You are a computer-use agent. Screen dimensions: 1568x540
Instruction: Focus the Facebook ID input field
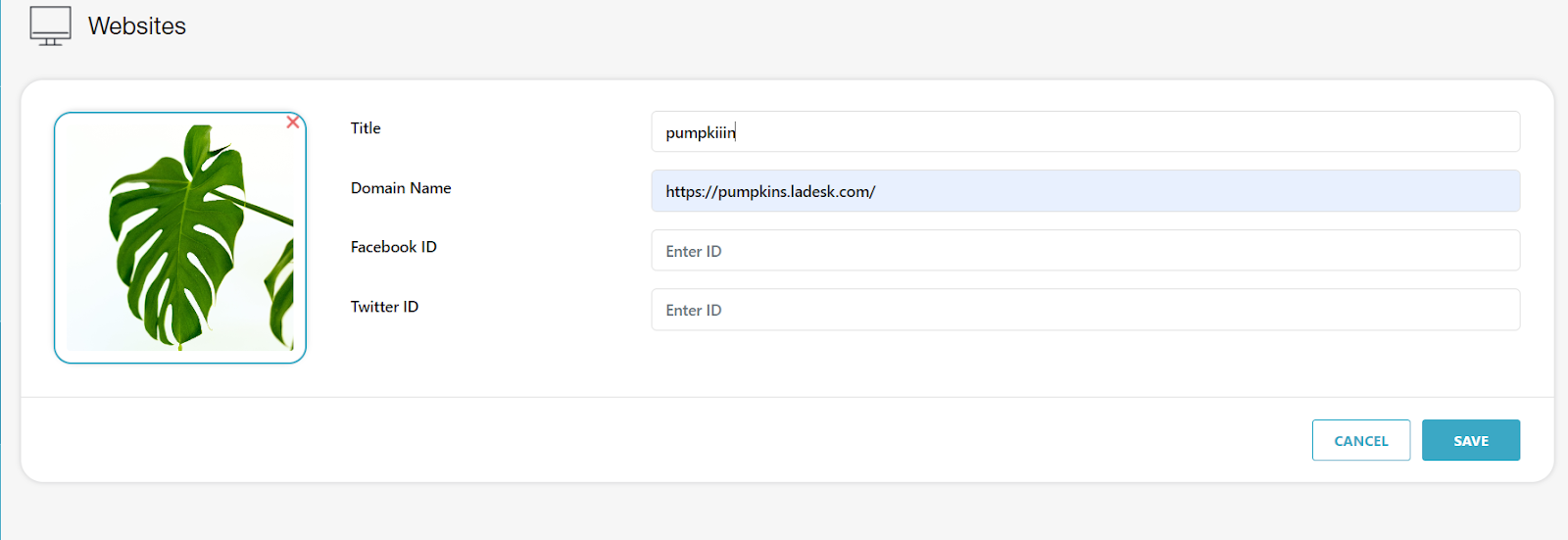[1085, 251]
